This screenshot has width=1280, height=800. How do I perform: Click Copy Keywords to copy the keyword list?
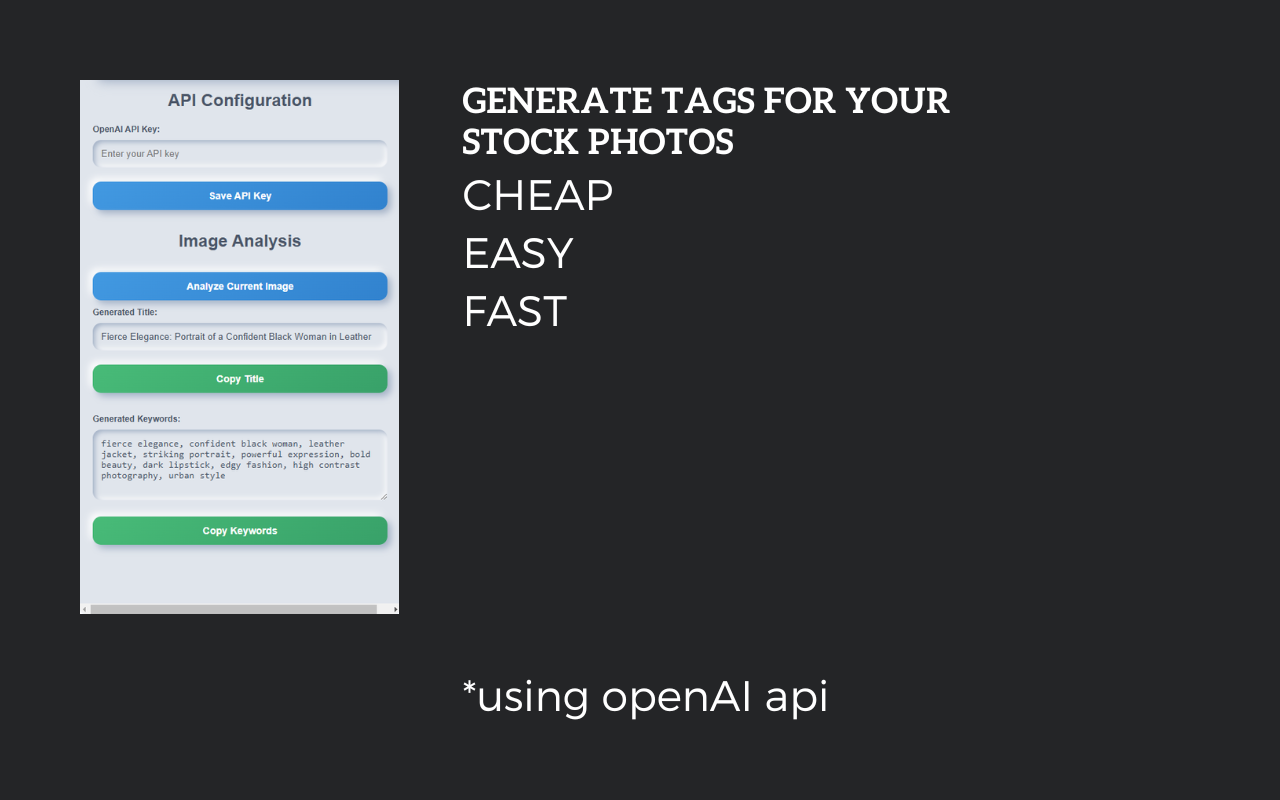240,530
